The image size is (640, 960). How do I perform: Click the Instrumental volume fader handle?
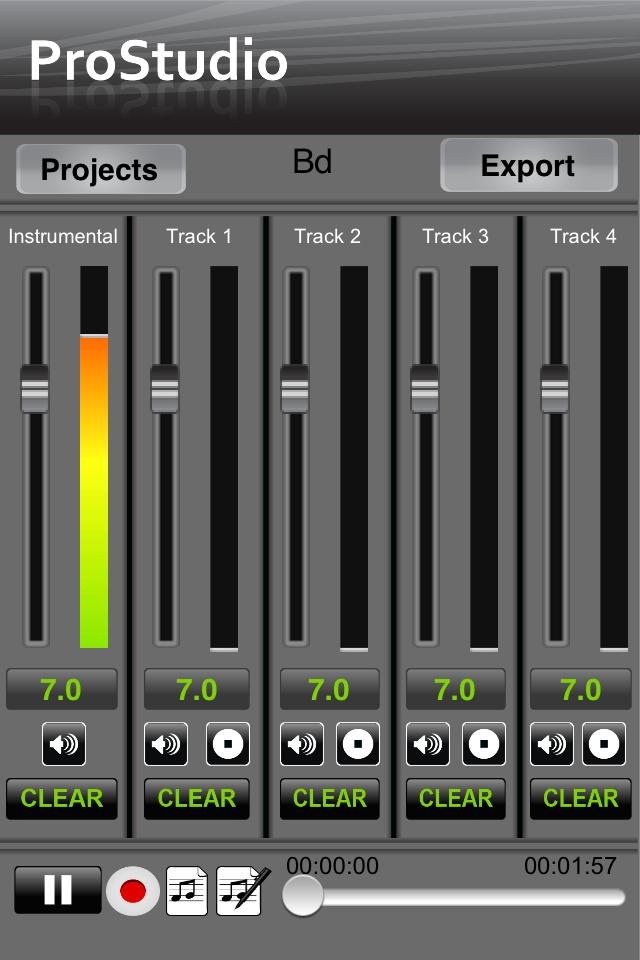pyautogui.click(x=35, y=389)
